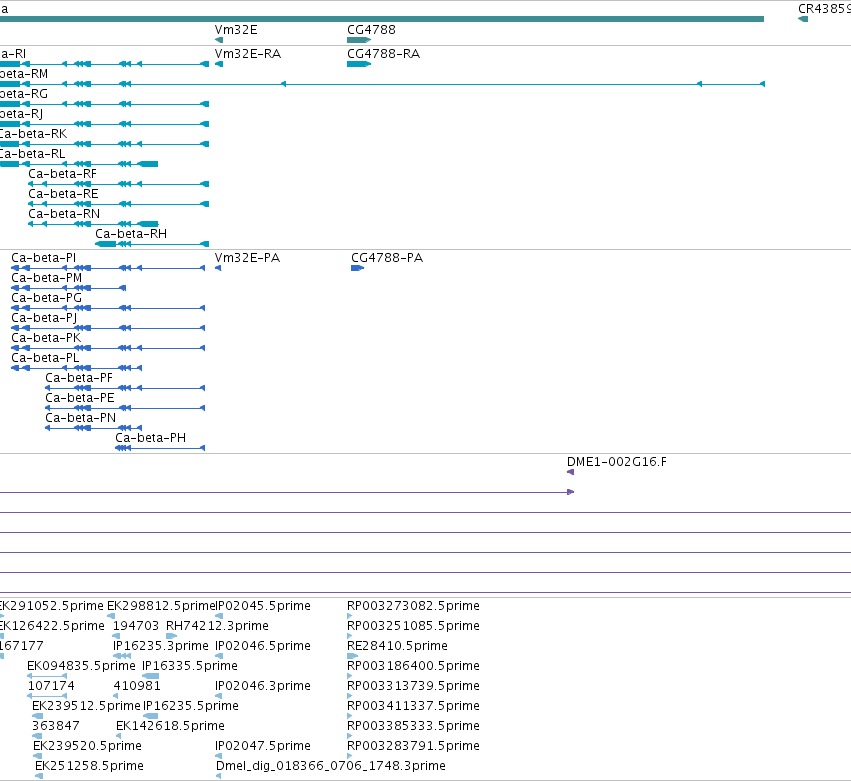Image resolution: width=851 pixels, height=781 pixels.
Task: Click the IP16335.5prime bar glyph
Action: (x=150, y=676)
